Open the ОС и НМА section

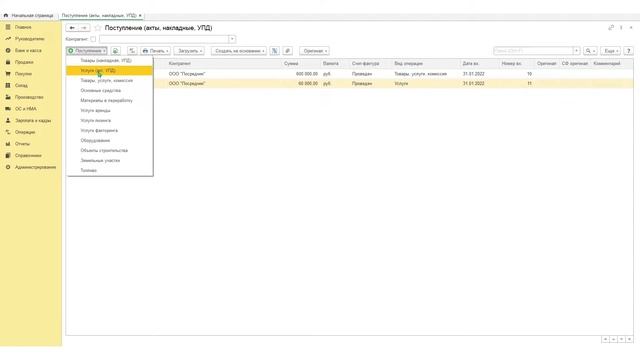pos(25,109)
